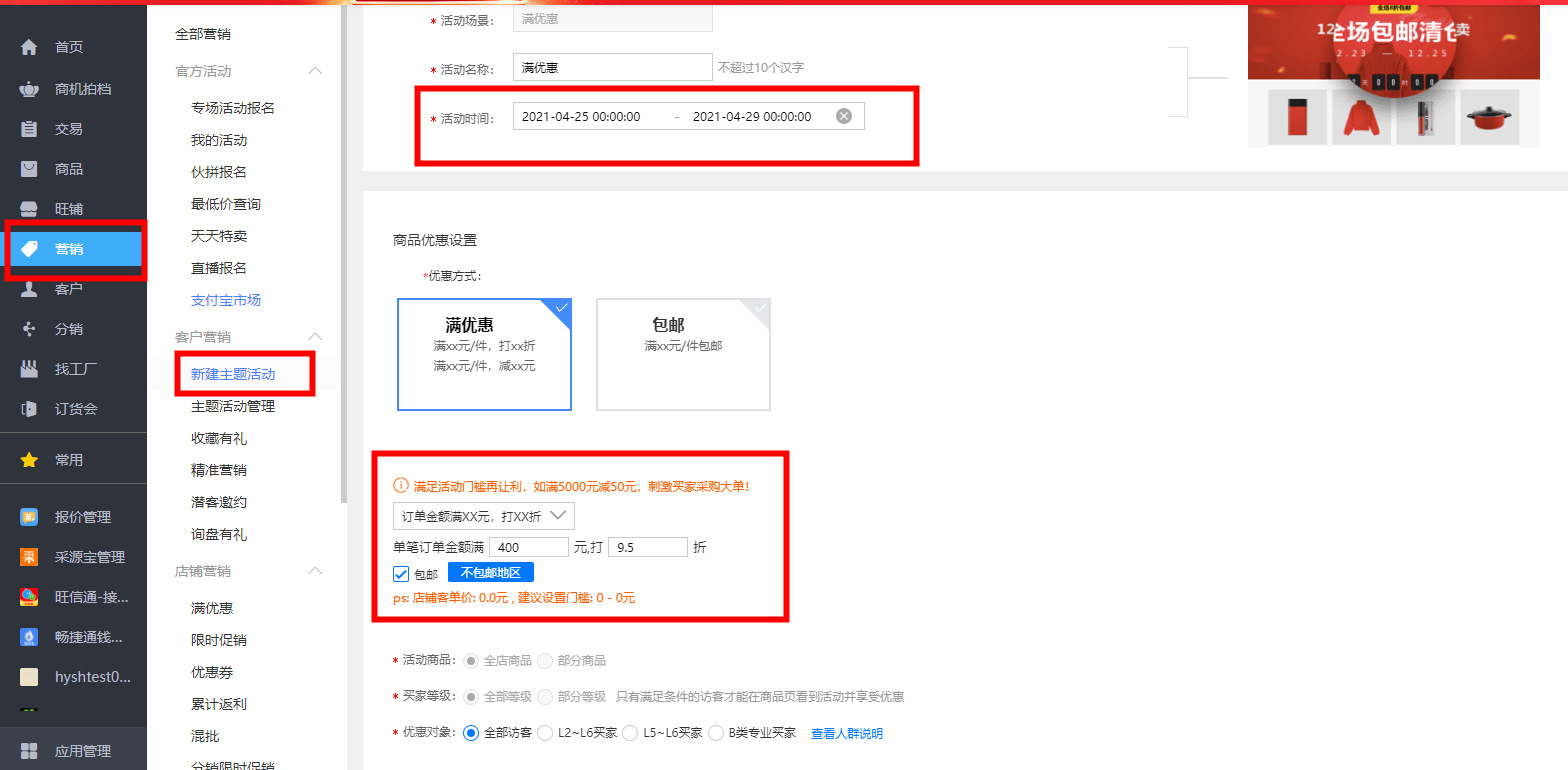Open the 订单金额满XX元,打XX折 dropdown
1568x770 pixels.
(483, 516)
